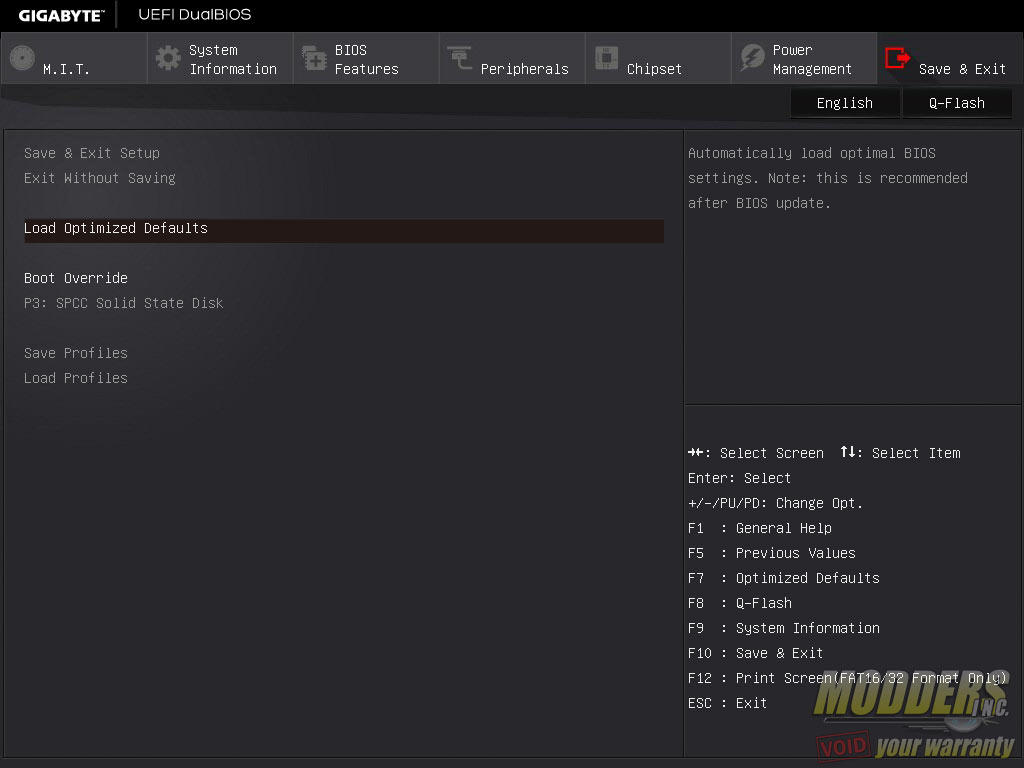The height and width of the screenshot is (768, 1024).
Task: Open the M.I.T. tab
Action: pyautogui.click(x=66, y=69)
